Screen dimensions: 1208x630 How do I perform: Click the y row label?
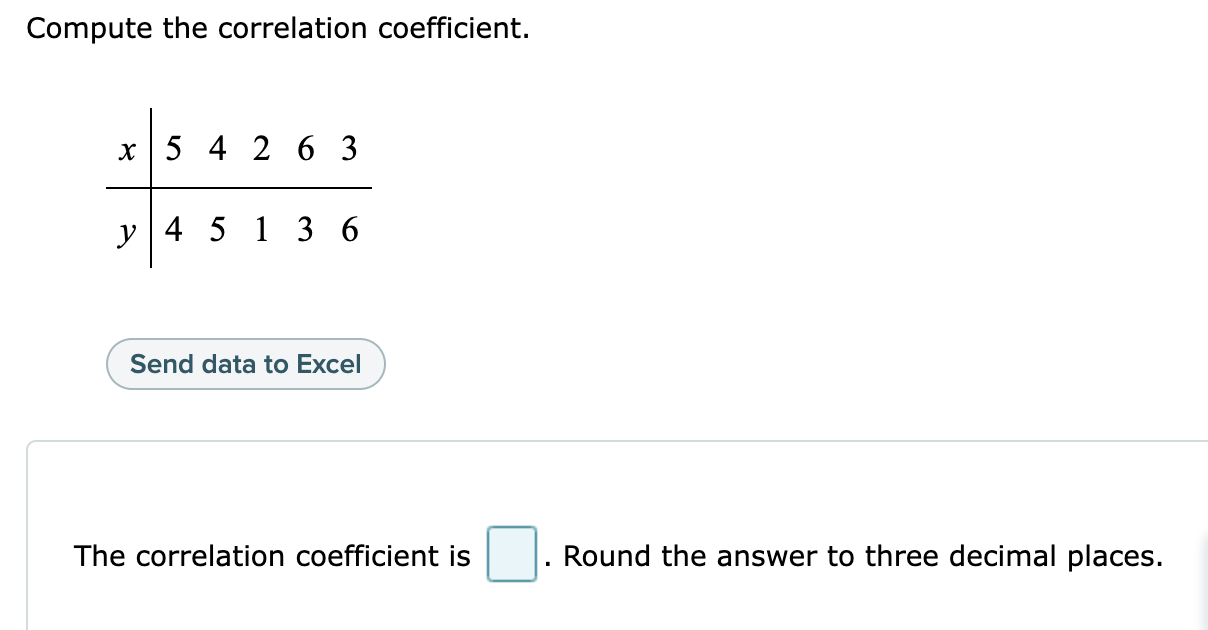point(126,232)
